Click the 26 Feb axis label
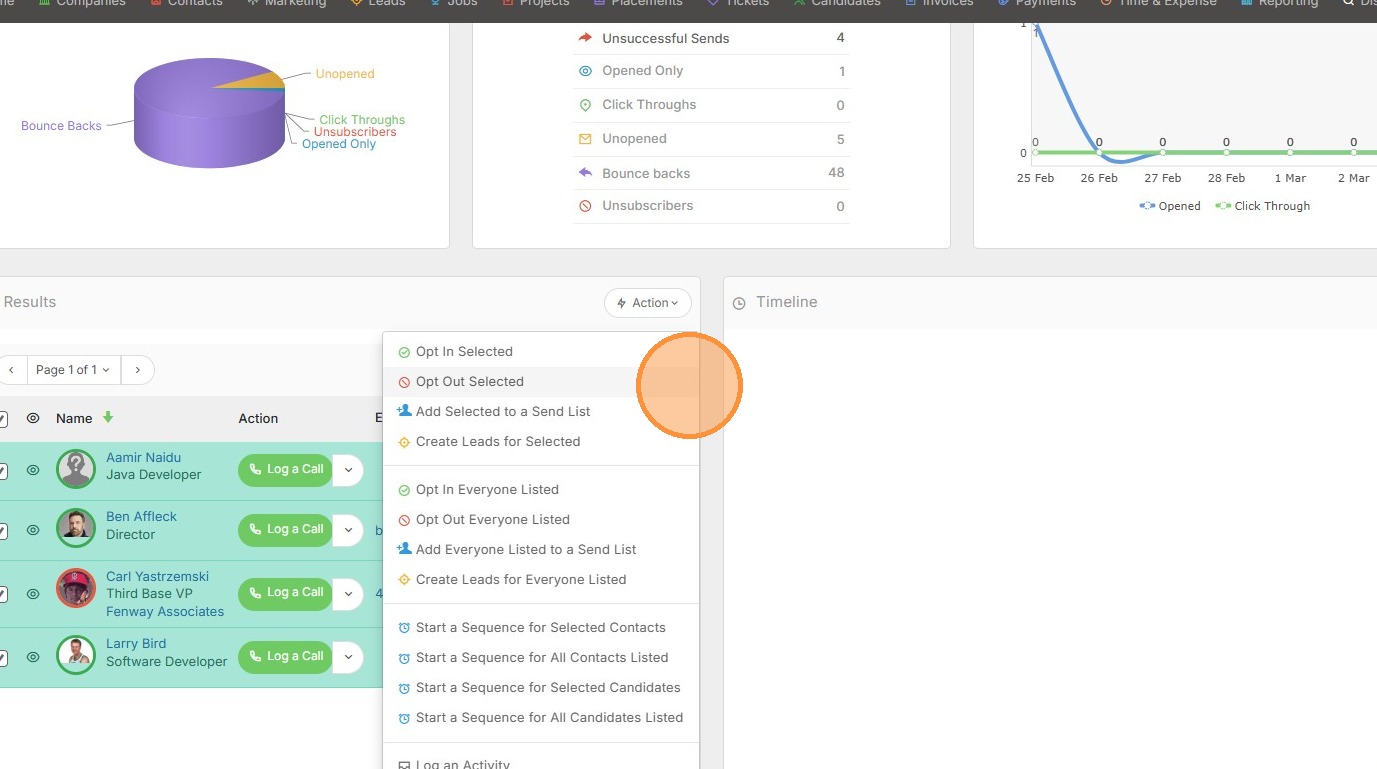This screenshot has width=1377, height=769. pos(1099,178)
